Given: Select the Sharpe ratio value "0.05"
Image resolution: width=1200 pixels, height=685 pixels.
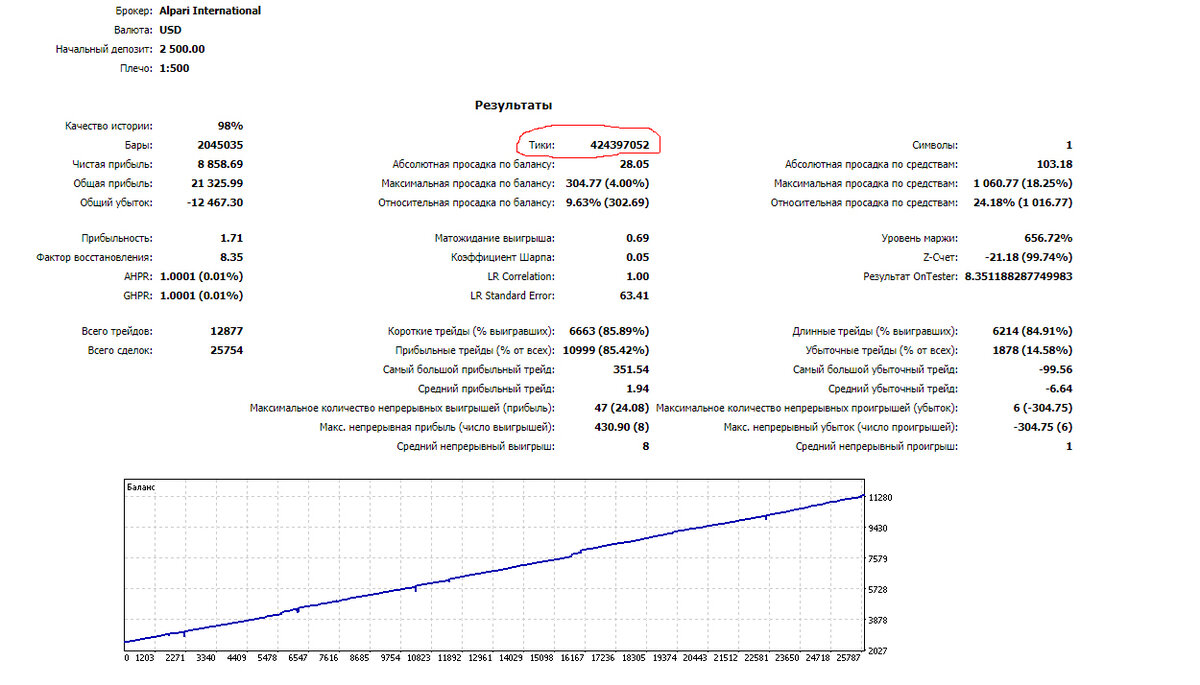Looking at the screenshot, I should coord(638,257).
